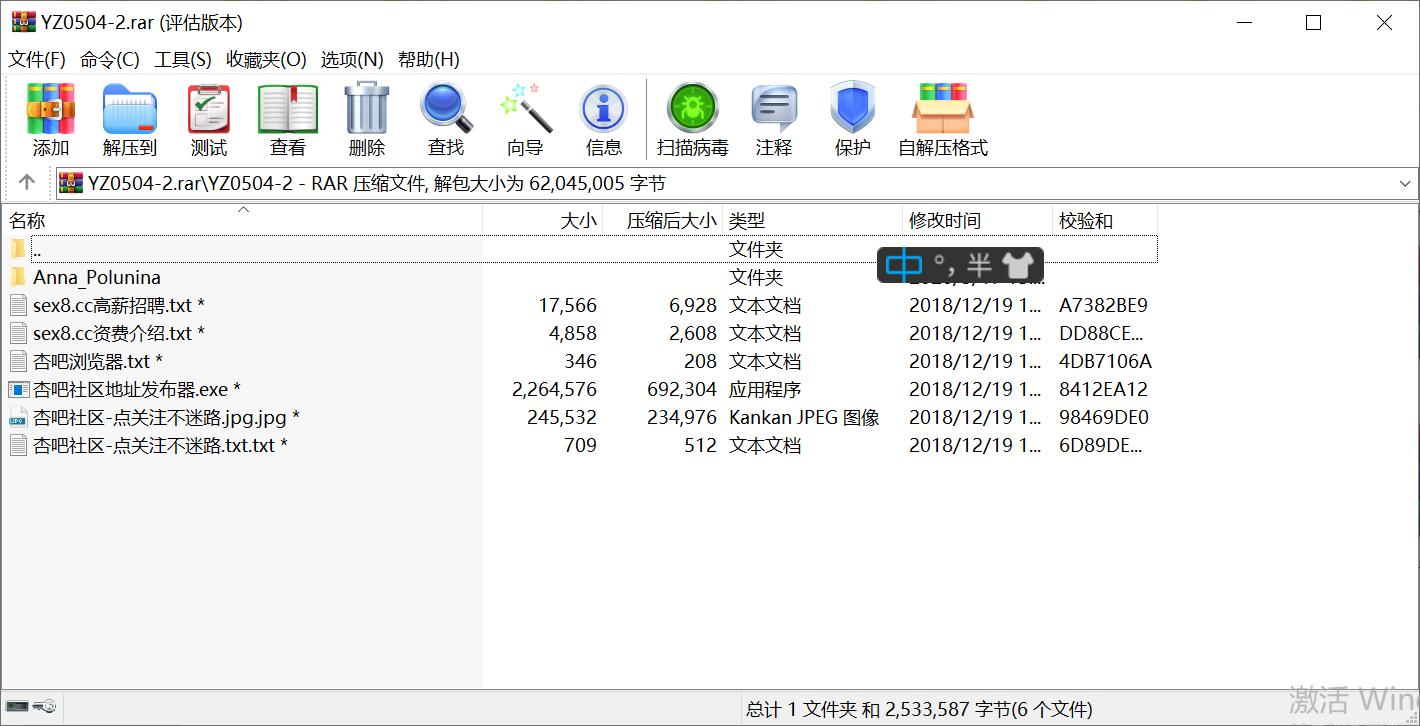Click the checksum value 4DB7106A
The image size is (1420, 726).
(1106, 361)
